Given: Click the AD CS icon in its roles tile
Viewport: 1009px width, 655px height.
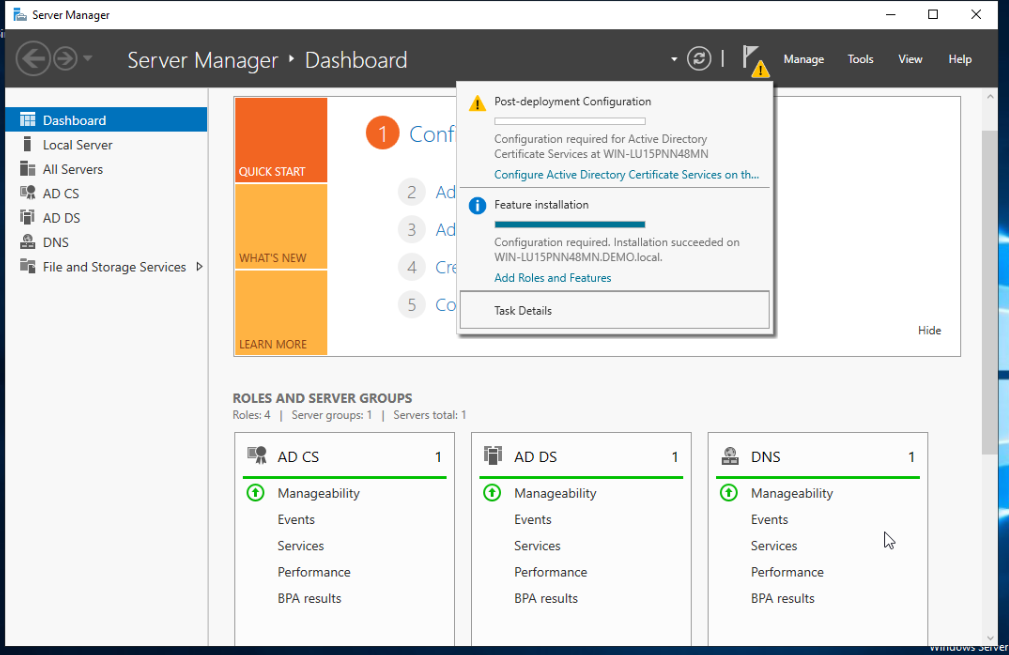Looking at the screenshot, I should [257, 456].
